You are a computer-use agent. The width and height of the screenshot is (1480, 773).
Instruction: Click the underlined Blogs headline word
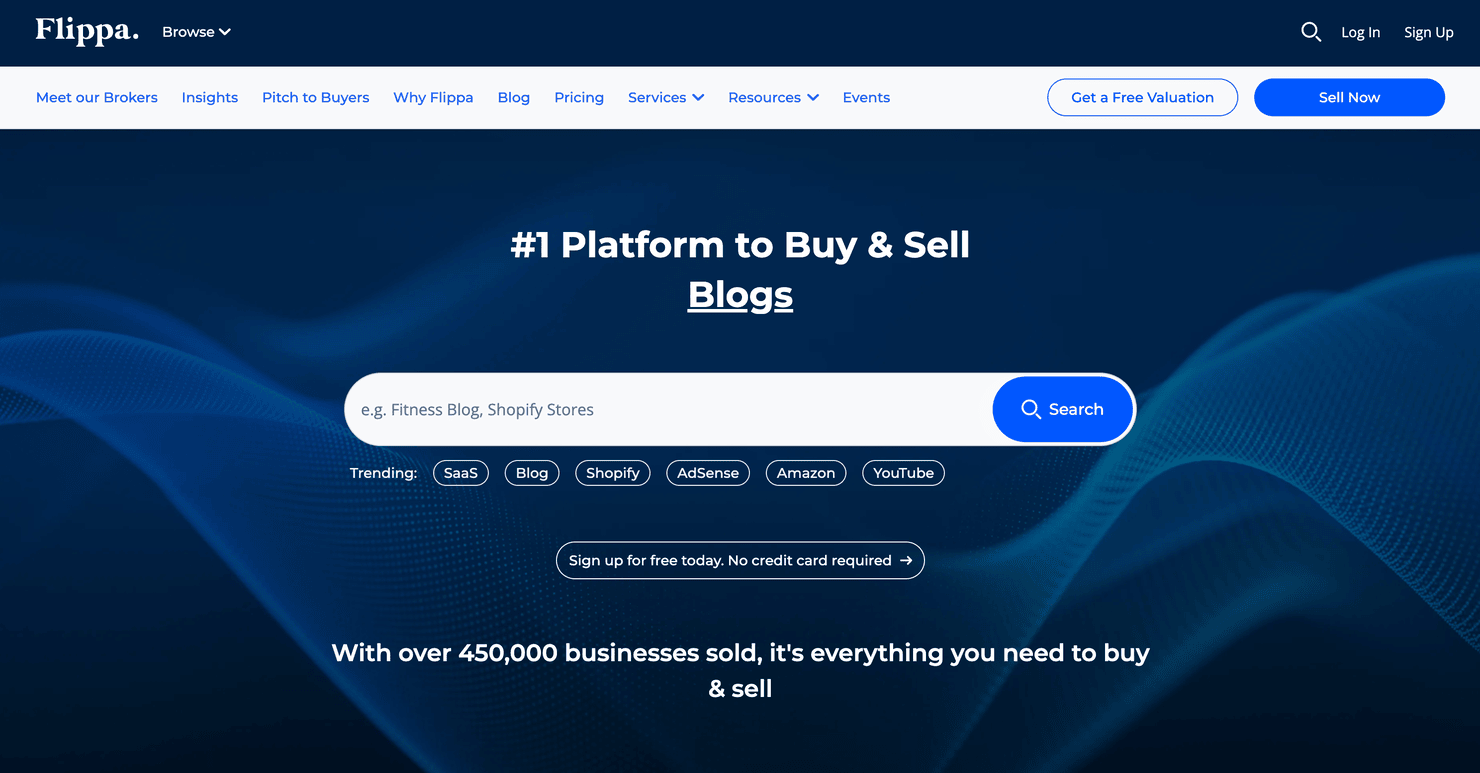[740, 295]
